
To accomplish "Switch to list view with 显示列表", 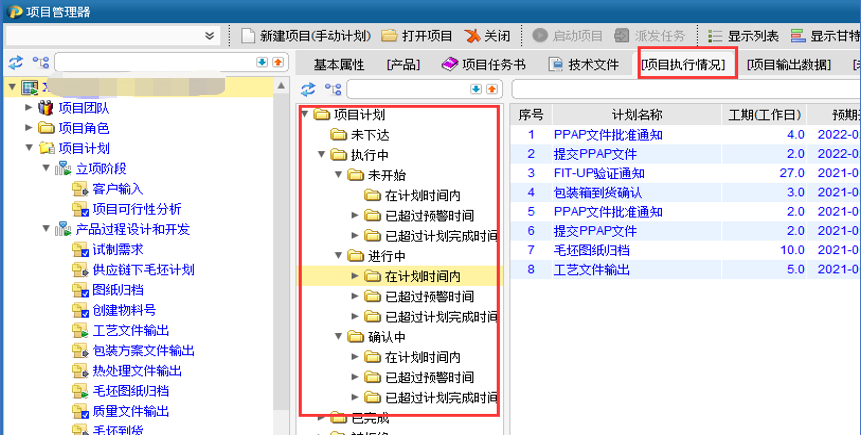I will tap(743, 36).
